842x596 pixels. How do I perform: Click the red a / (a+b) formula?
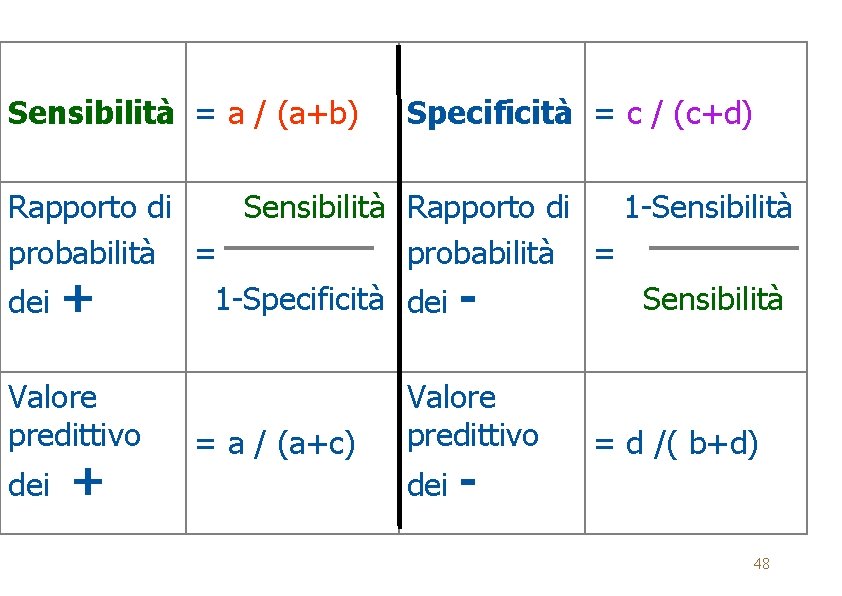293,113
